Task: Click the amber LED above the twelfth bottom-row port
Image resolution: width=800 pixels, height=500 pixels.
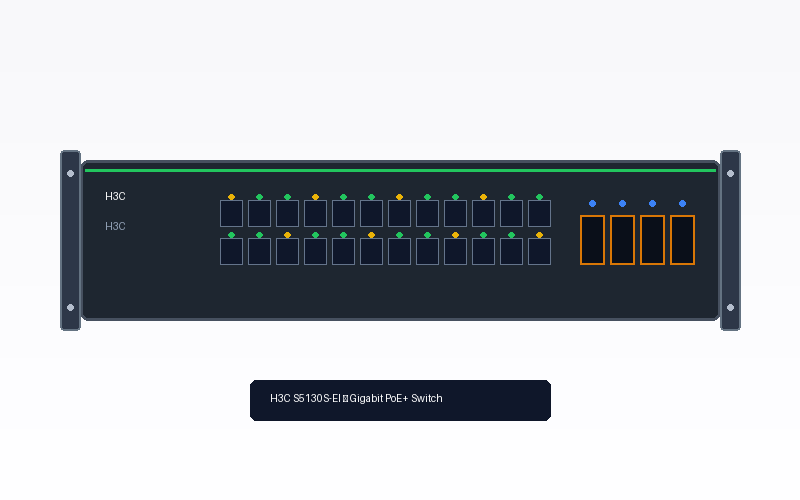Action: click(539, 235)
